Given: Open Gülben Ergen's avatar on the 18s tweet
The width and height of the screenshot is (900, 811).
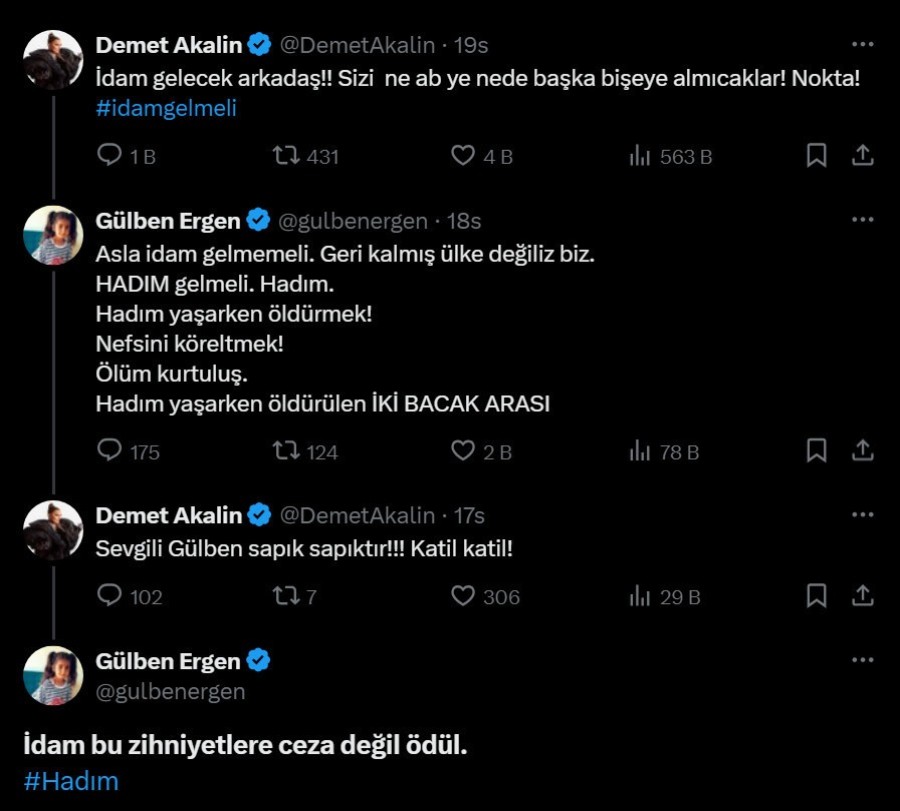Looking at the screenshot, I should click(x=53, y=235).
